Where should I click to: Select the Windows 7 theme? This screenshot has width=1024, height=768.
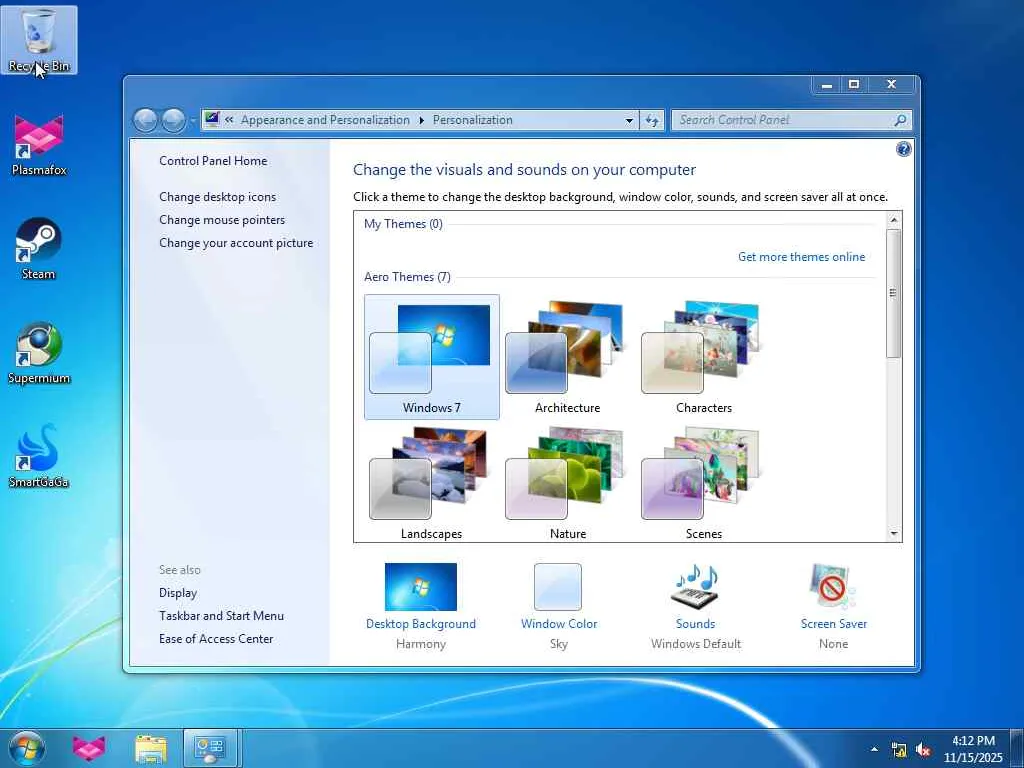432,357
